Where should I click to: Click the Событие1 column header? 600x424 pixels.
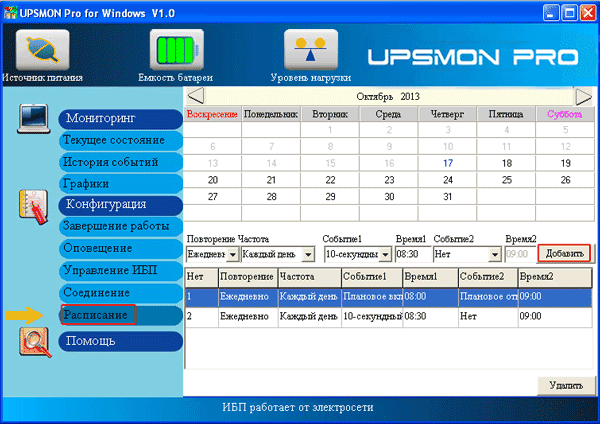coord(372,277)
